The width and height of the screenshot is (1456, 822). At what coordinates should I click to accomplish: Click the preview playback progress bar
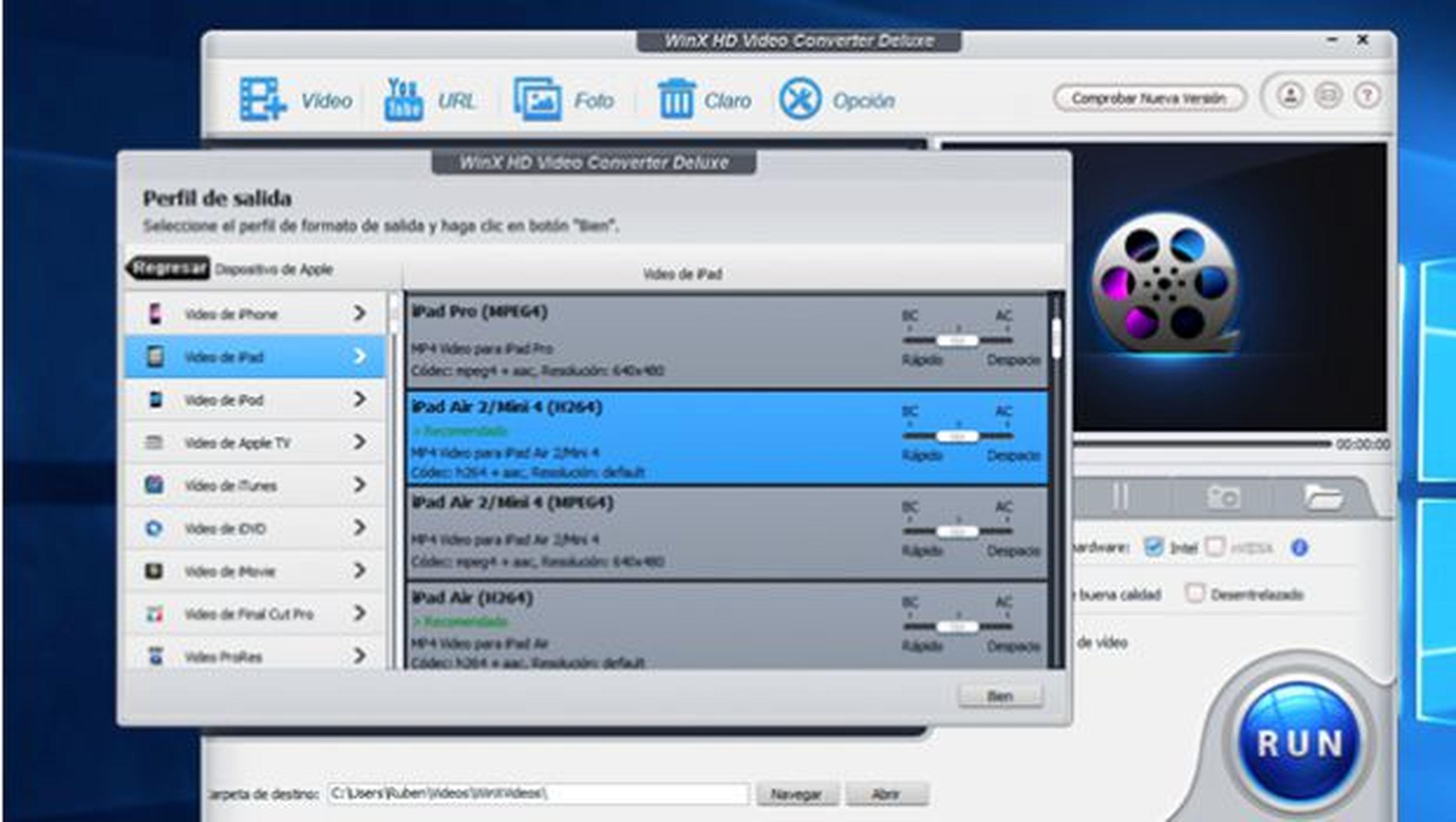click(x=1203, y=444)
